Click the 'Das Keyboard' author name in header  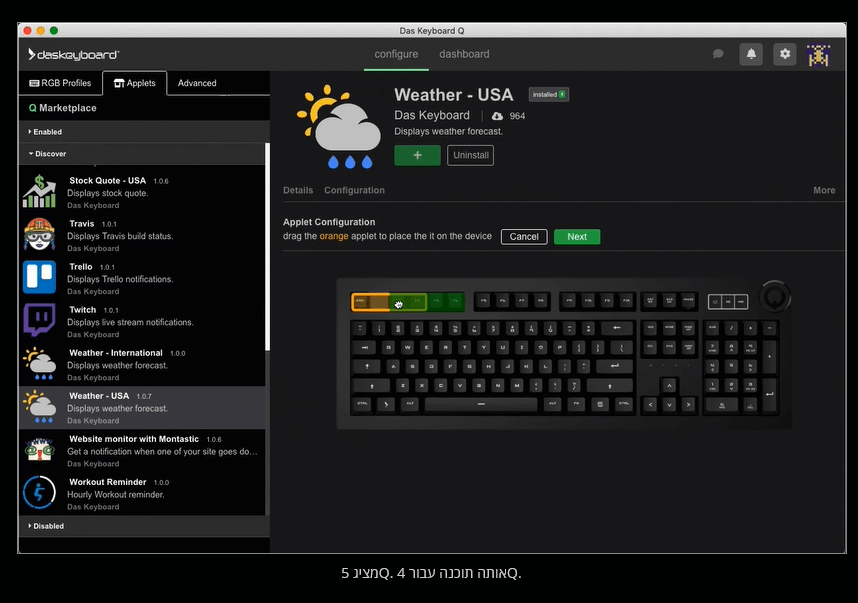432,115
